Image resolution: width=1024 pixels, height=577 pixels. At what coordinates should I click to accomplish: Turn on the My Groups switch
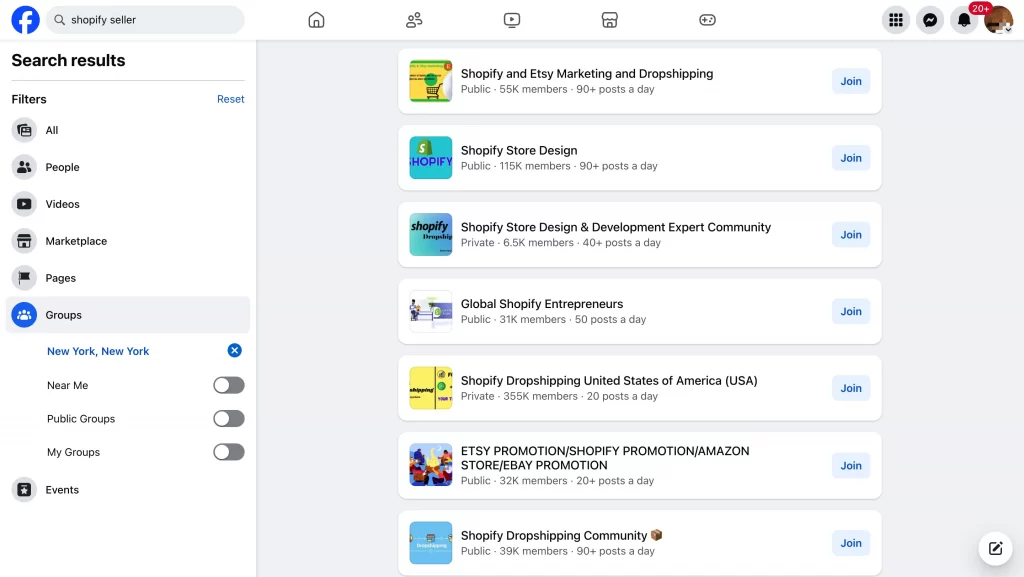[229, 452]
